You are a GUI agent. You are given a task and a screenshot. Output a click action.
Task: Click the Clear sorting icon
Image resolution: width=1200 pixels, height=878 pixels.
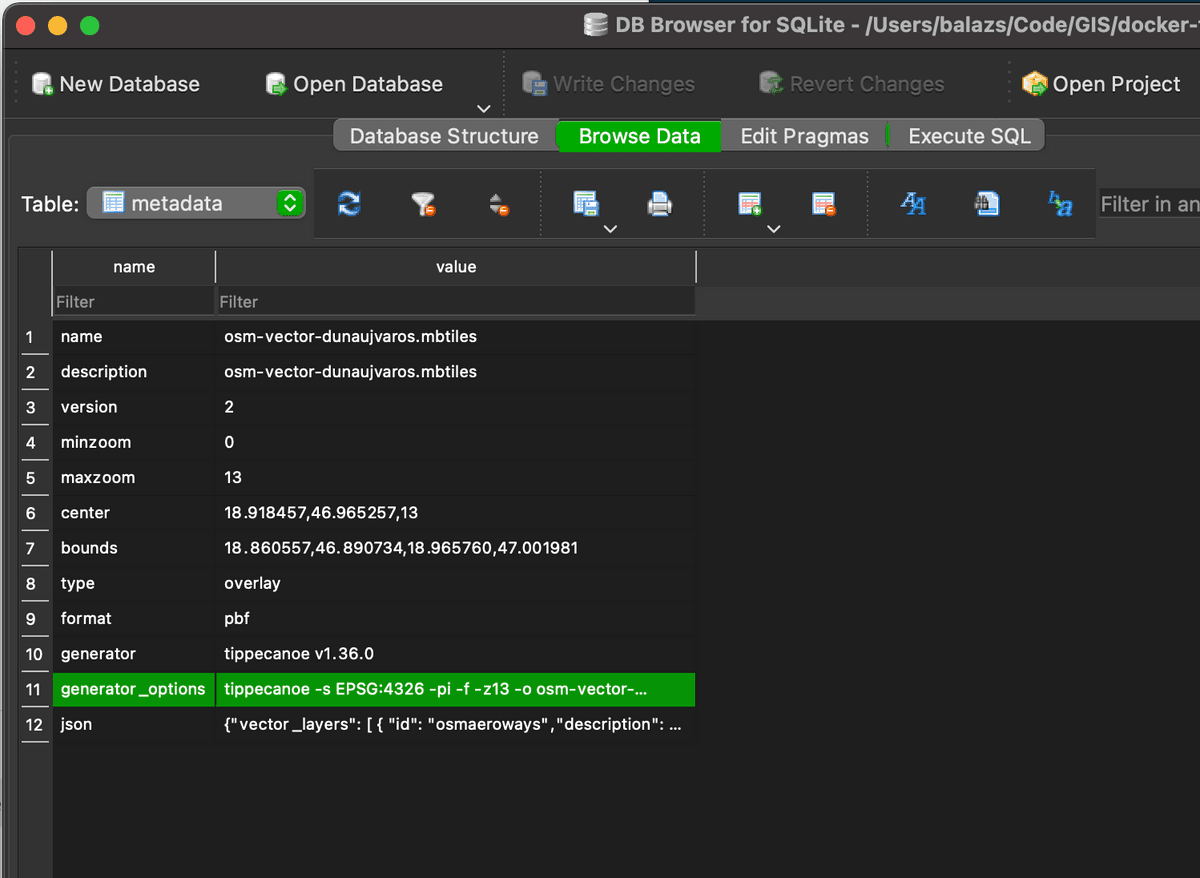coord(499,205)
